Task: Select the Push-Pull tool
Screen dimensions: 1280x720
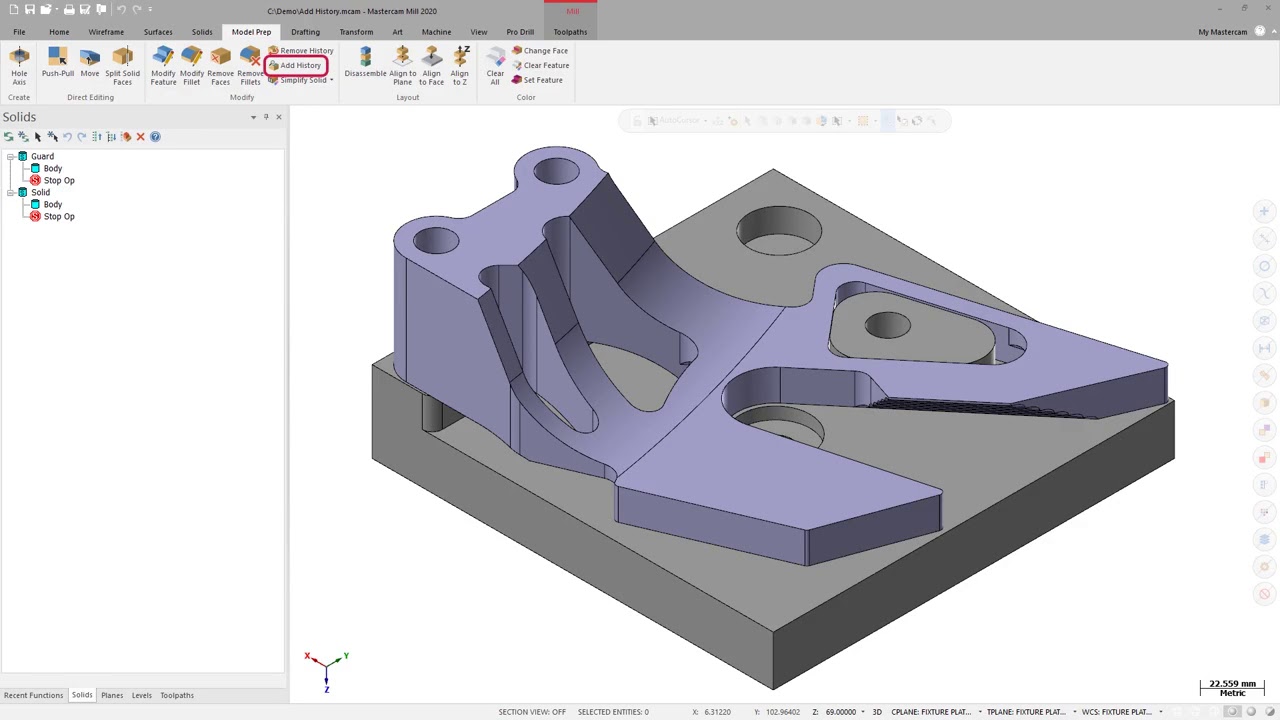Action: click(58, 62)
